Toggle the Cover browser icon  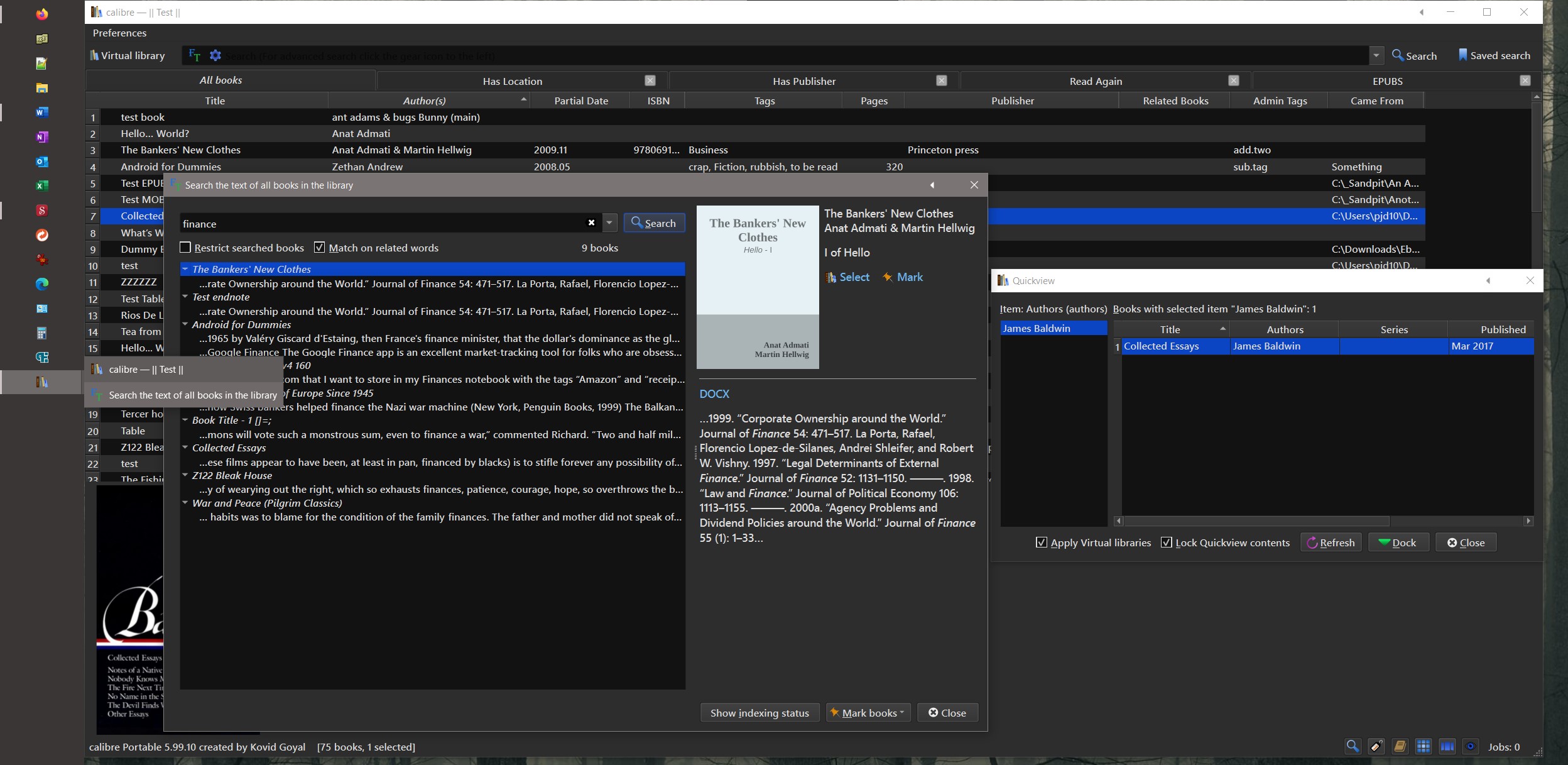(x=1447, y=746)
